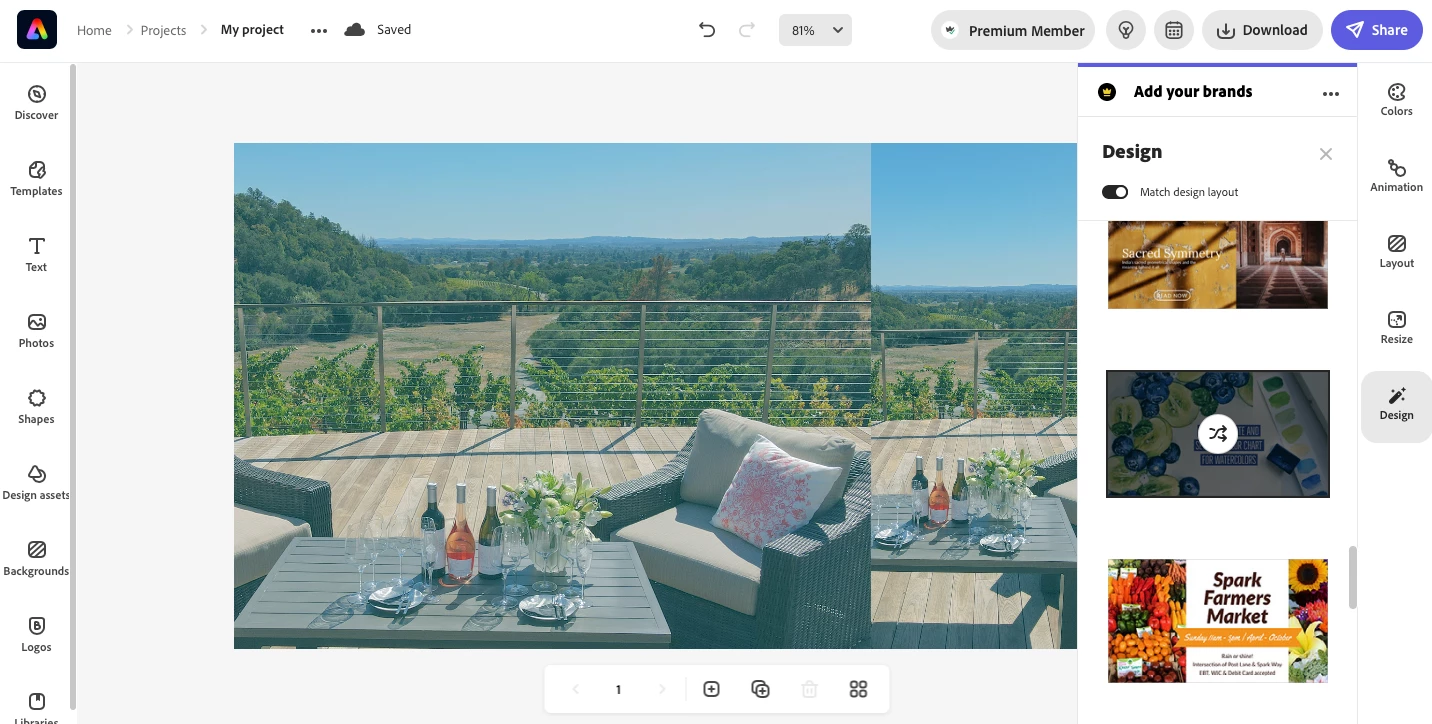This screenshot has height=724, width=1432.
Task: Go to the Projects breadcrumb
Action: coord(163,30)
